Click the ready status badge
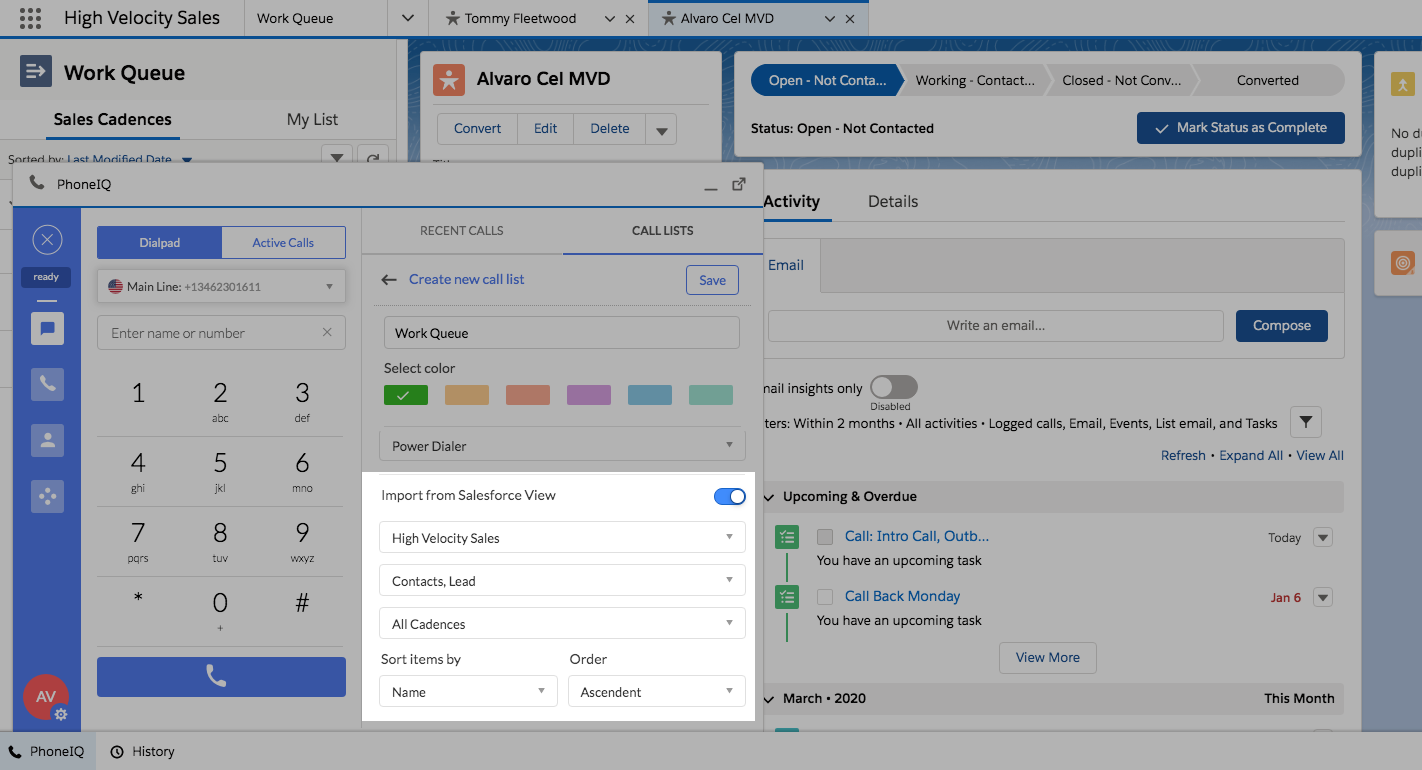Viewport: 1422px width, 770px height. (46, 277)
